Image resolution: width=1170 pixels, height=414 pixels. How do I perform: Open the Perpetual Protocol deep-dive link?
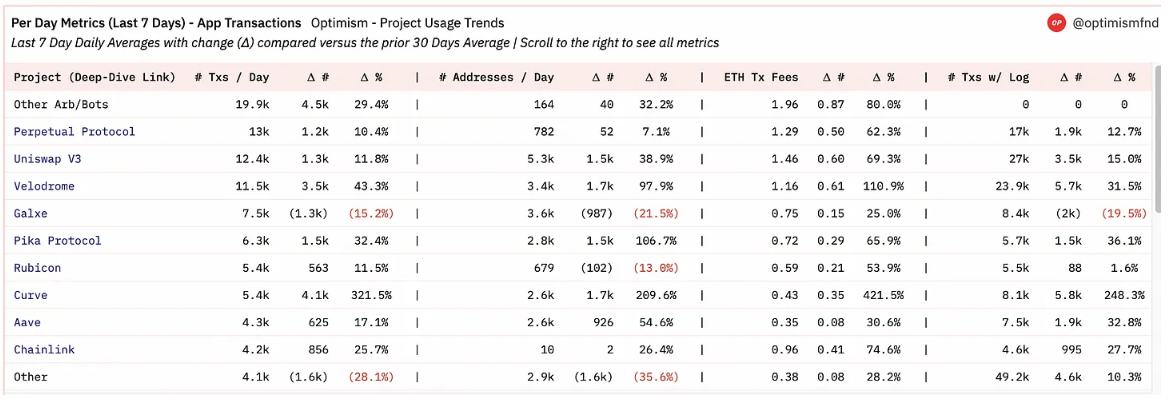[75, 131]
